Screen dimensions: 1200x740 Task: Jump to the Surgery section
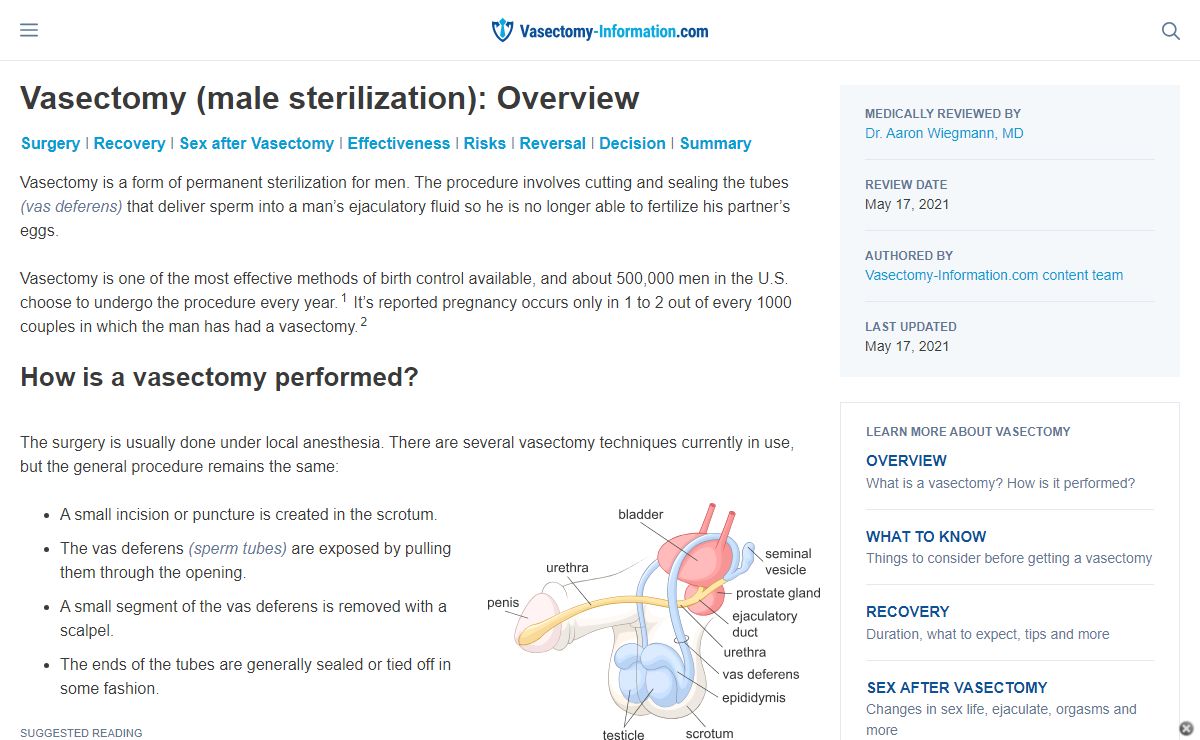click(x=50, y=143)
